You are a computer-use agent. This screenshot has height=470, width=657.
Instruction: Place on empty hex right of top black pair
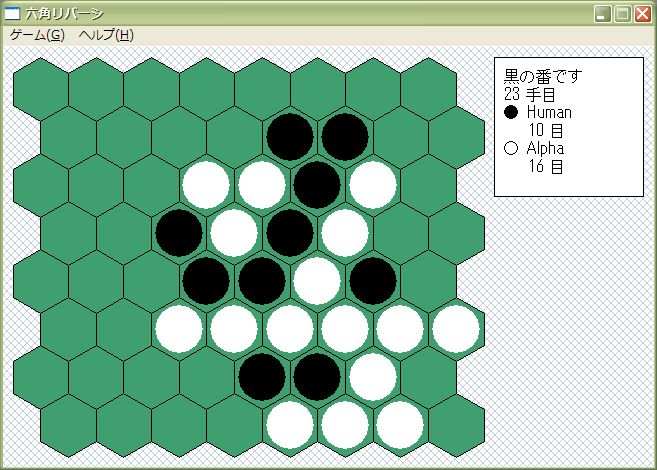[401, 137]
